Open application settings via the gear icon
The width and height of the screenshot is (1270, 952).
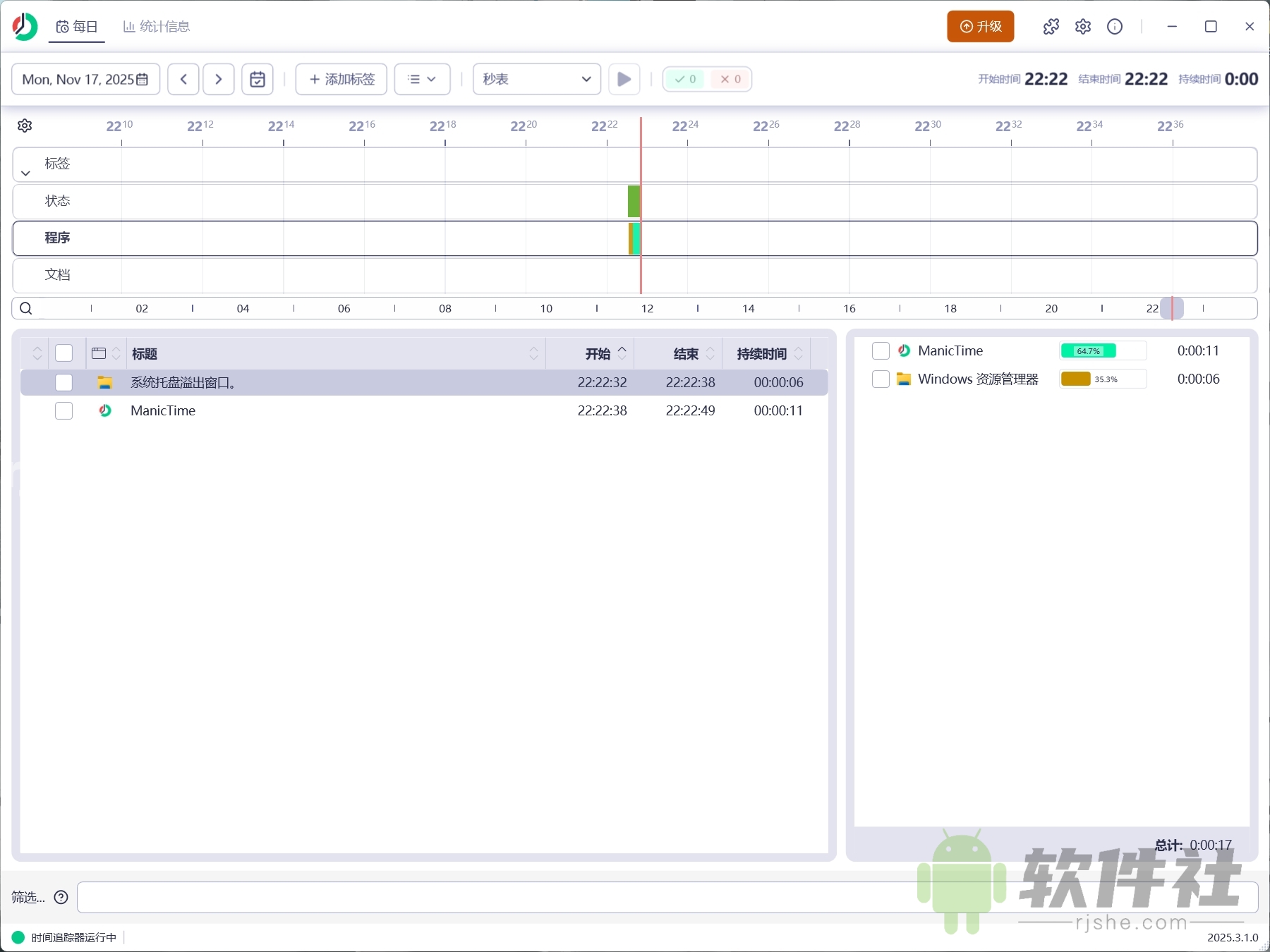click(x=1083, y=26)
